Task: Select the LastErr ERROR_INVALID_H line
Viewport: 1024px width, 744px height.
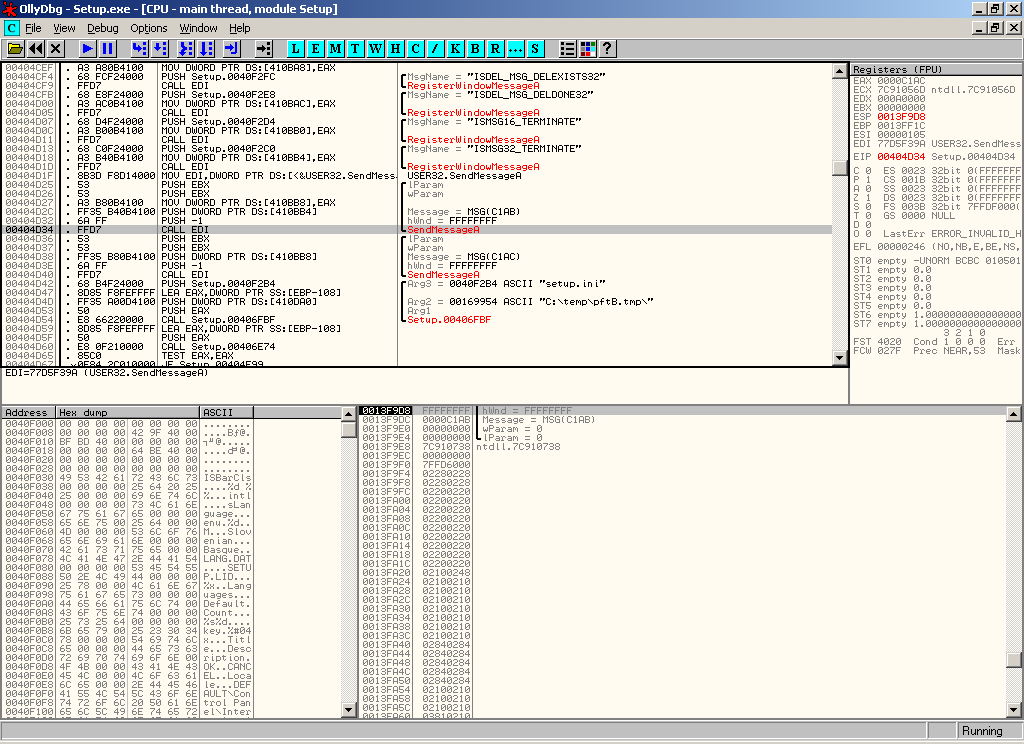Action: click(952, 234)
